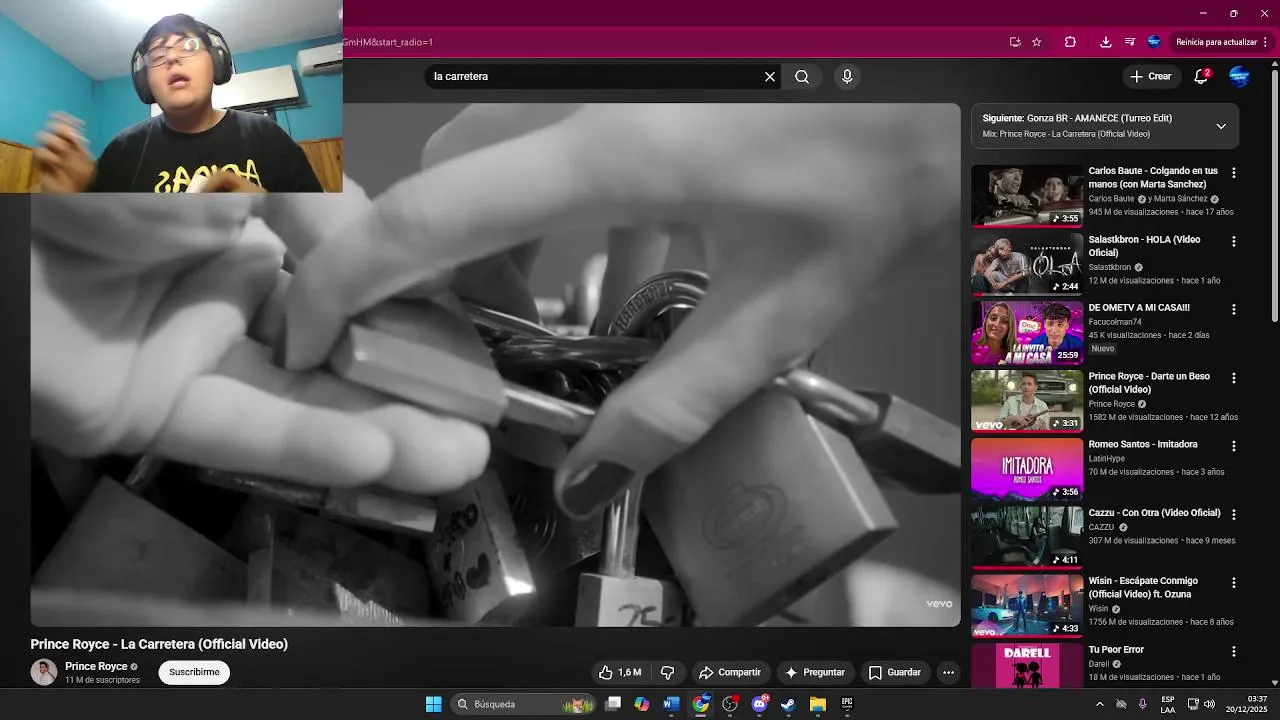
Task: Open the Prince Royce channel avatar
Action: 44,672
